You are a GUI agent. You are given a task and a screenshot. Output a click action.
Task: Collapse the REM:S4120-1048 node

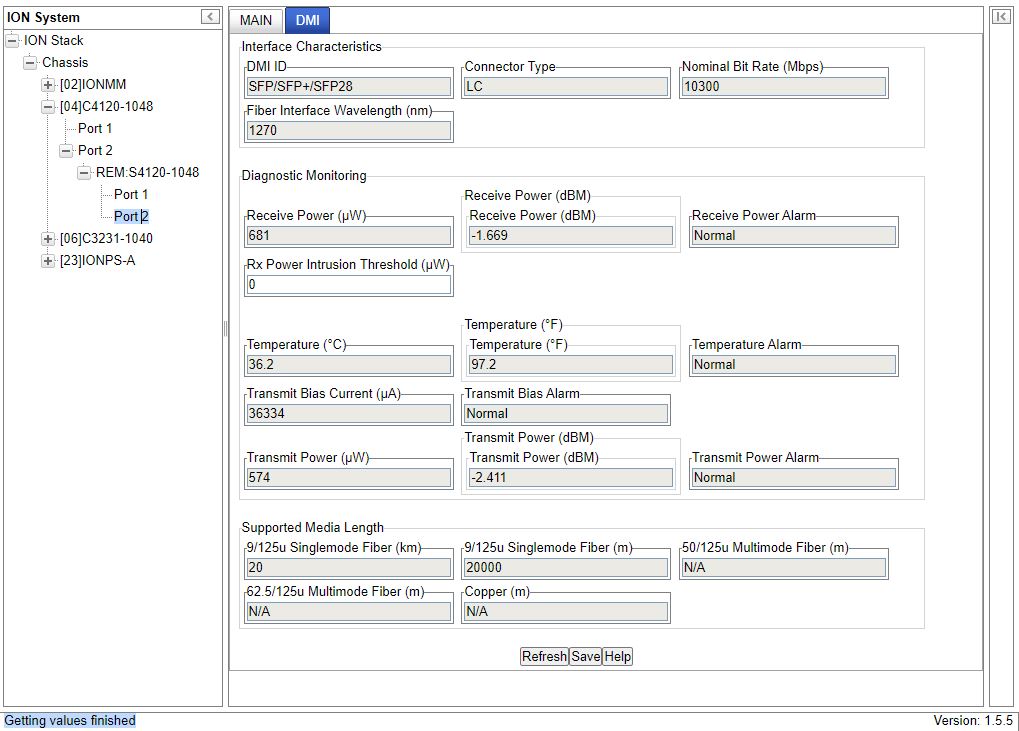[x=84, y=173]
